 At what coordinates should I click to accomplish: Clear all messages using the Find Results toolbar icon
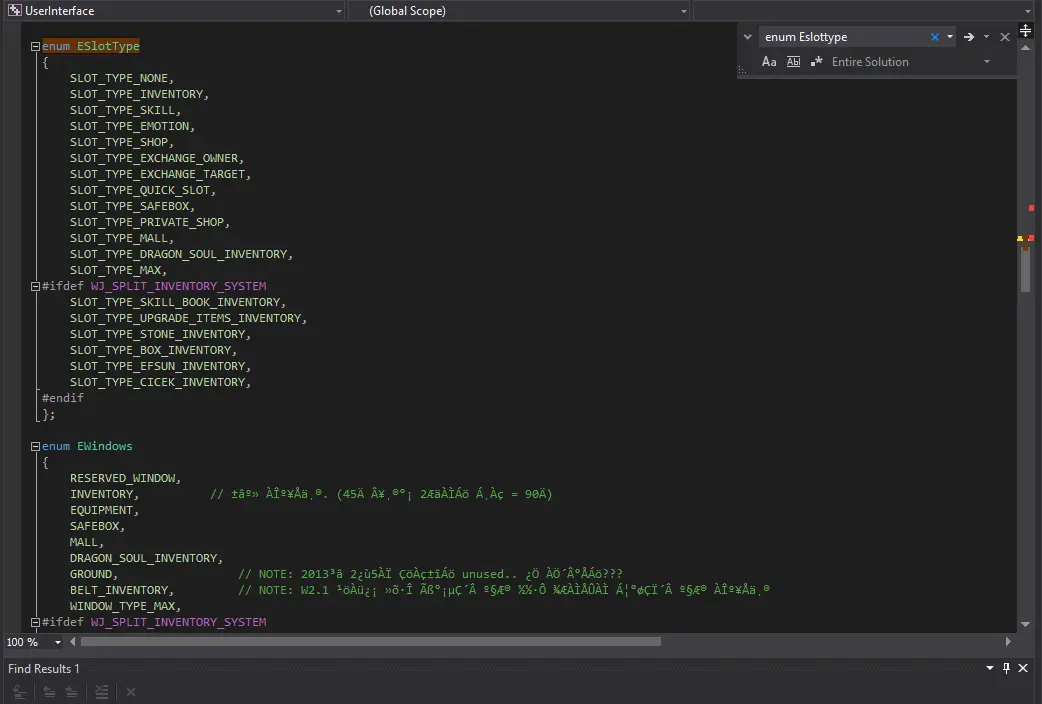point(101,691)
